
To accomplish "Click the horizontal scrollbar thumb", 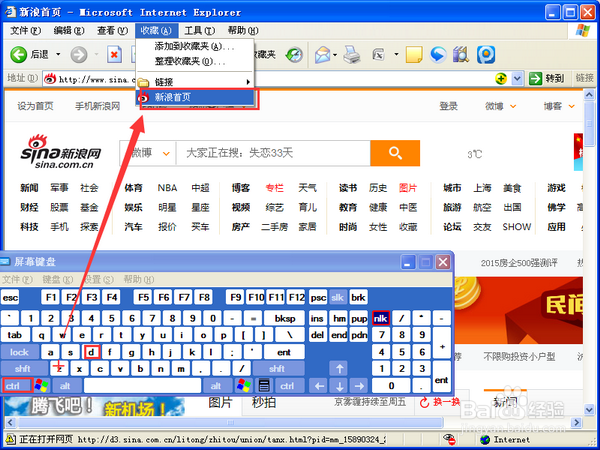I will pyautogui.click(x=230, y=423).
